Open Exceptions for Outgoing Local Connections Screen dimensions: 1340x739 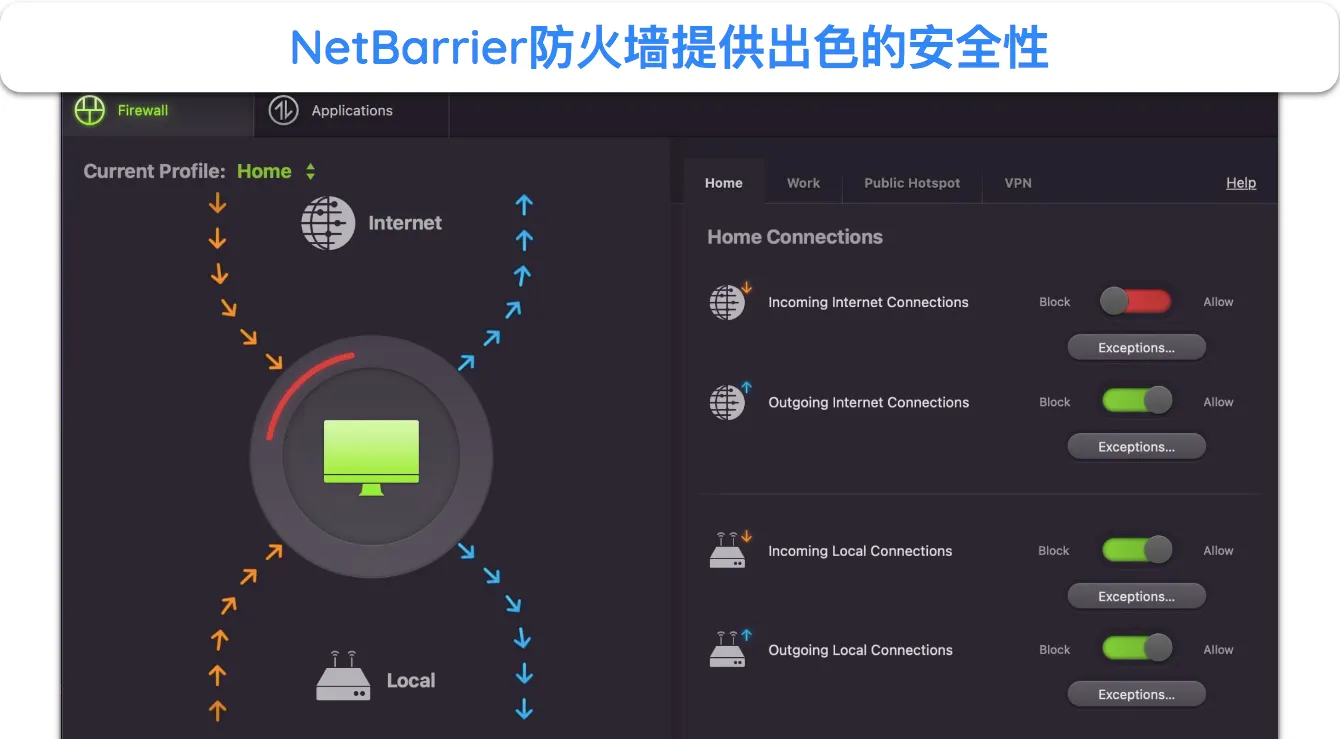pos(1136,694)
